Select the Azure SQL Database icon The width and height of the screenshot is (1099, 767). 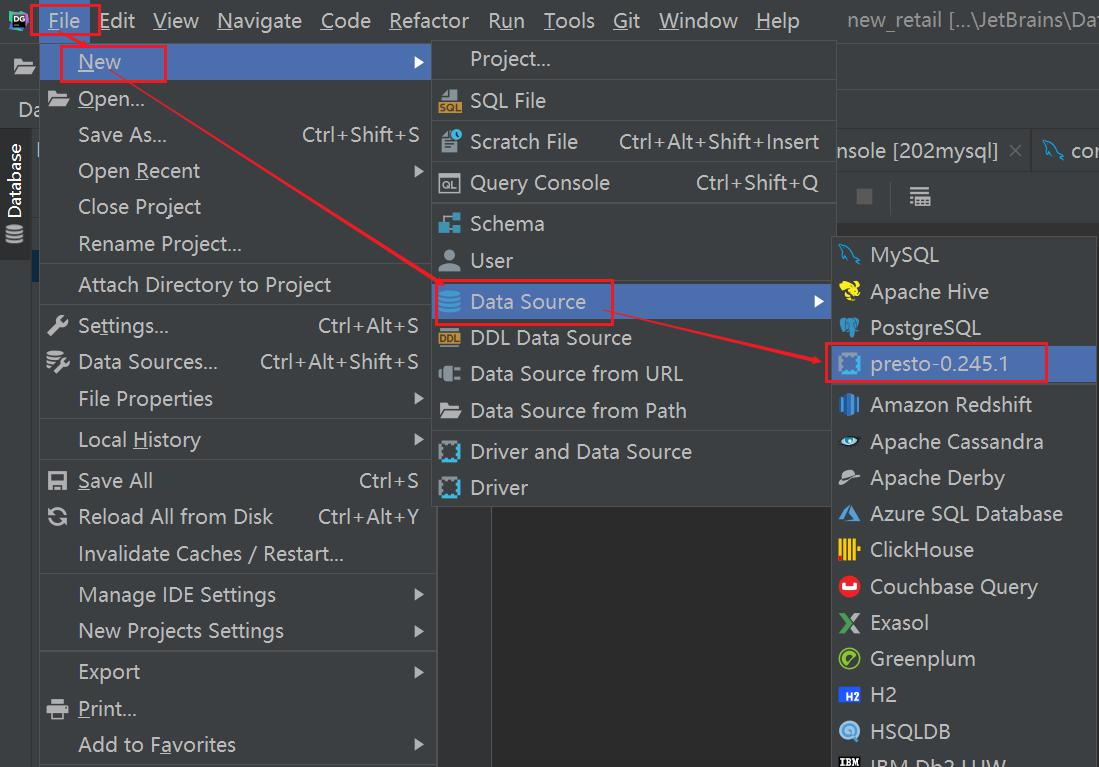849,513
